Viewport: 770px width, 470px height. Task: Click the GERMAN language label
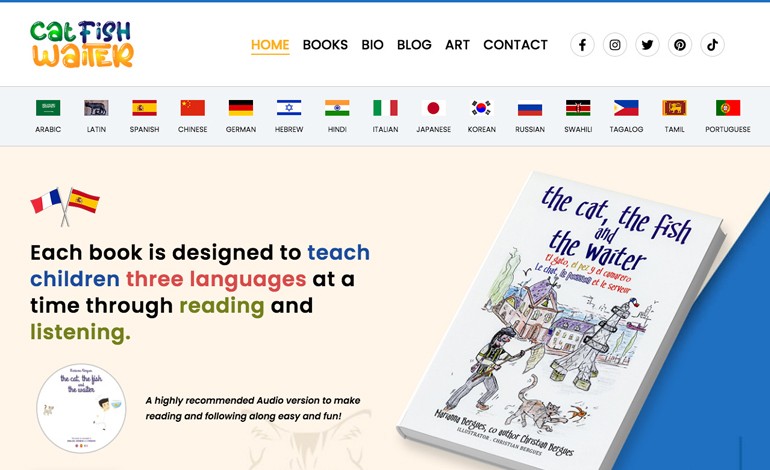click(241, 129)
